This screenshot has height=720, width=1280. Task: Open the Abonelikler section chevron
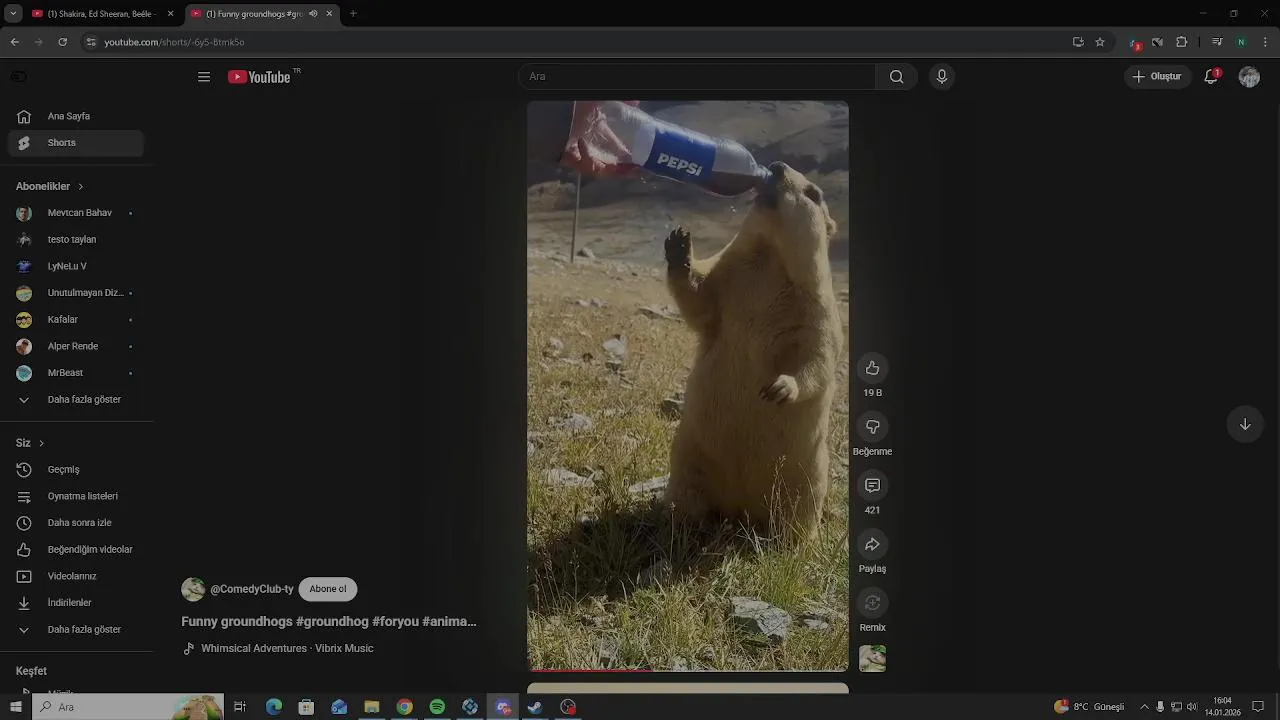pyautogui.click(x=81, y=186)
